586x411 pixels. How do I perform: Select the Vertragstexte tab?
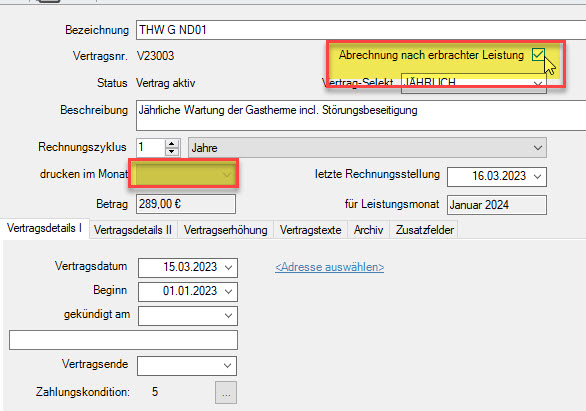tap(311, 230)
